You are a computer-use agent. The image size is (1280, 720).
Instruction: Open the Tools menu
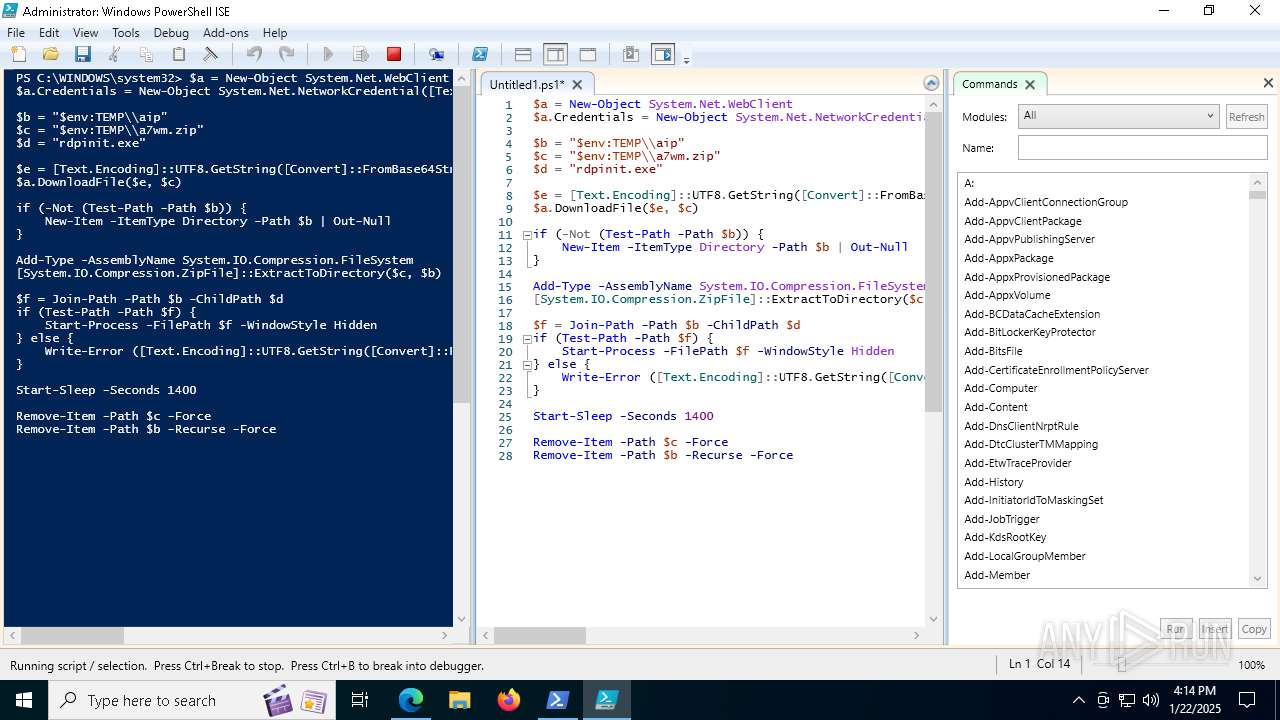(x=126, y=33)
